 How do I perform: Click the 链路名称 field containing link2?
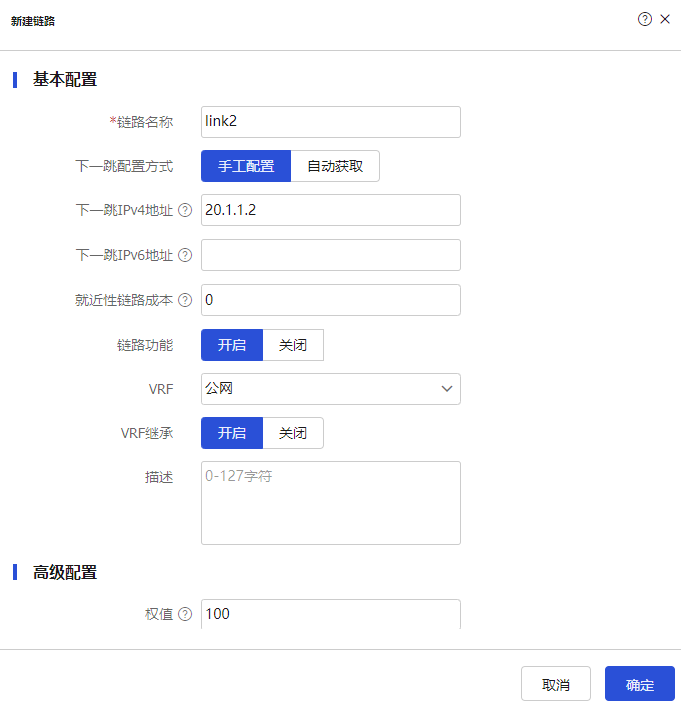click(x=331, y=122)
